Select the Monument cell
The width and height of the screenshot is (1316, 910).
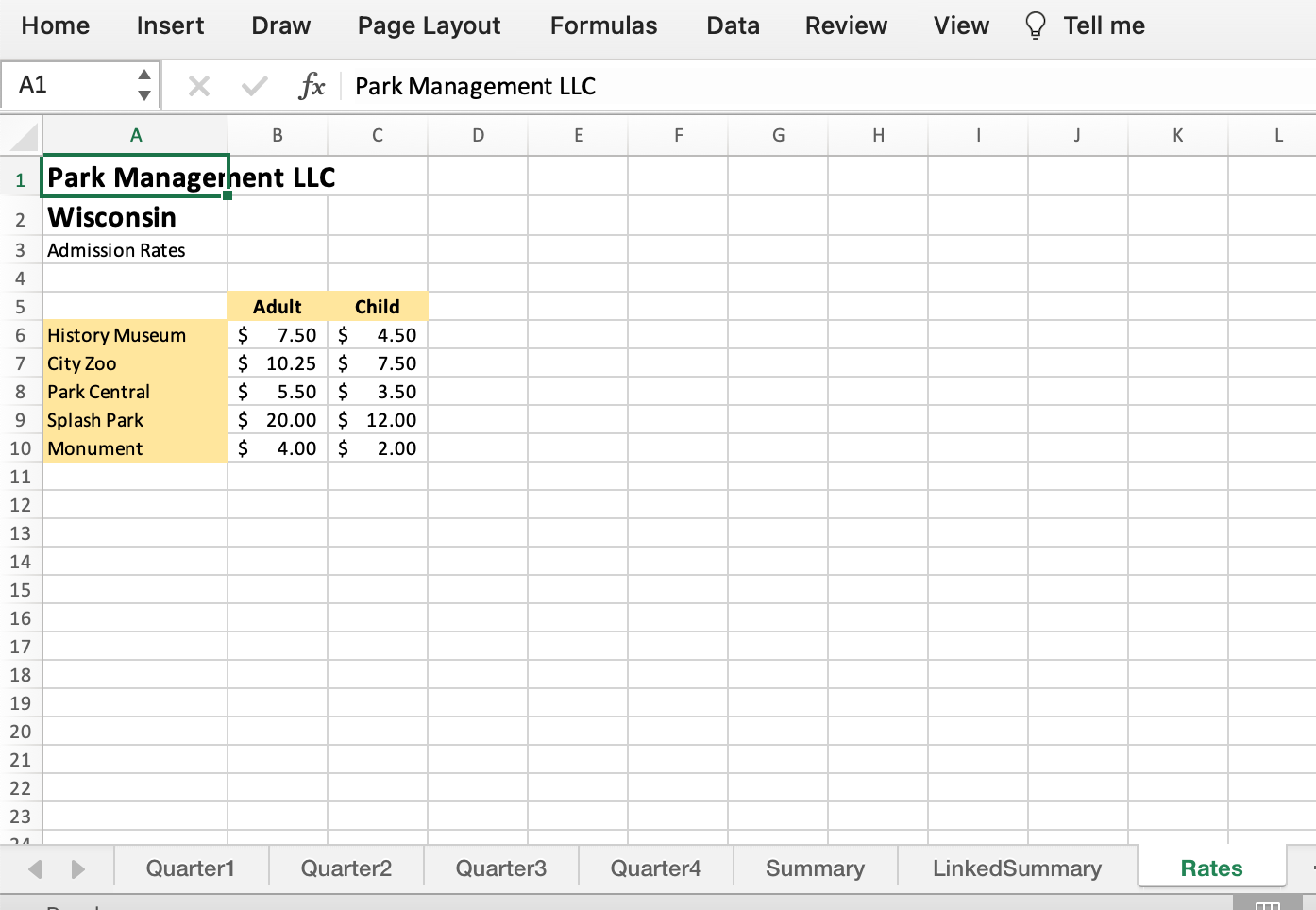pyautogui.click(x=135, y=448)
